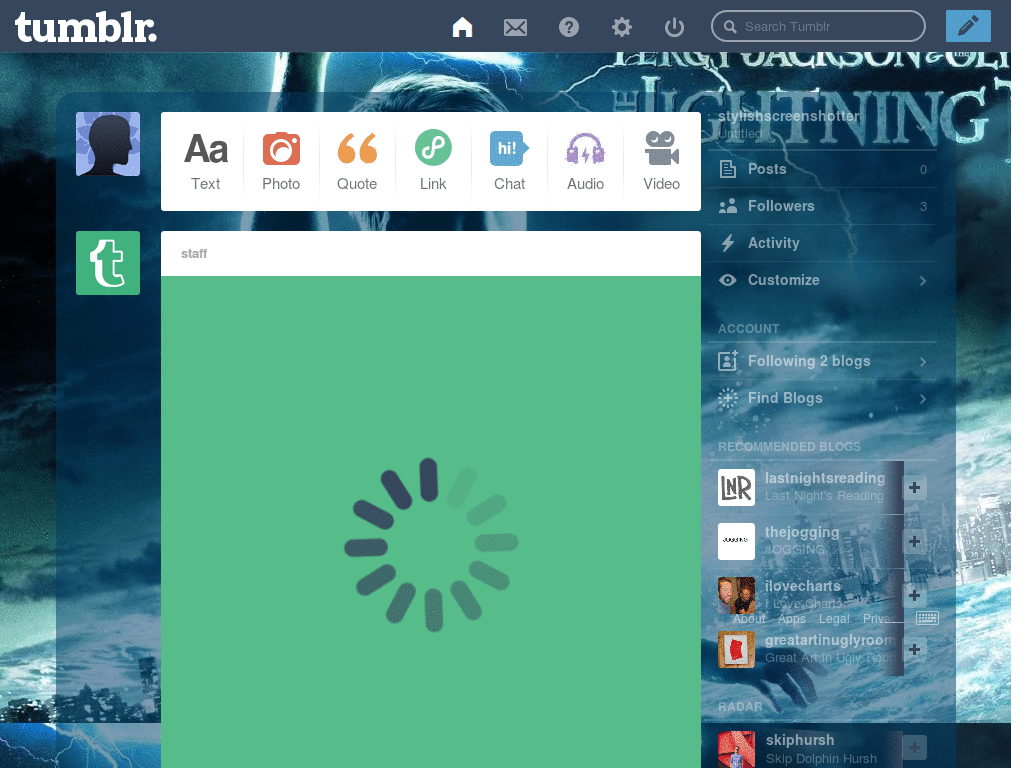Open the stylishscreenshotter blog name

coord(789,116)
